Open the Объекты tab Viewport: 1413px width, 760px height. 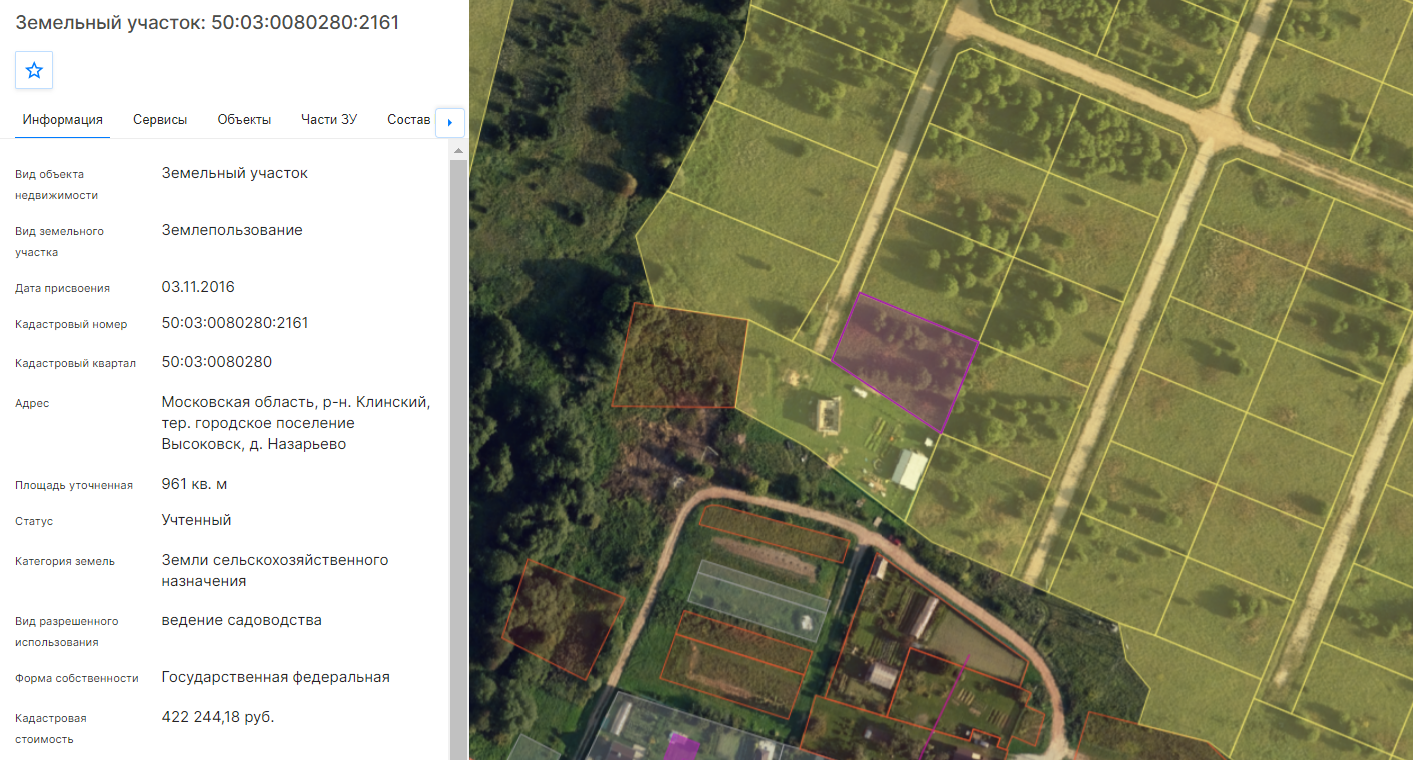coord(244,119)
